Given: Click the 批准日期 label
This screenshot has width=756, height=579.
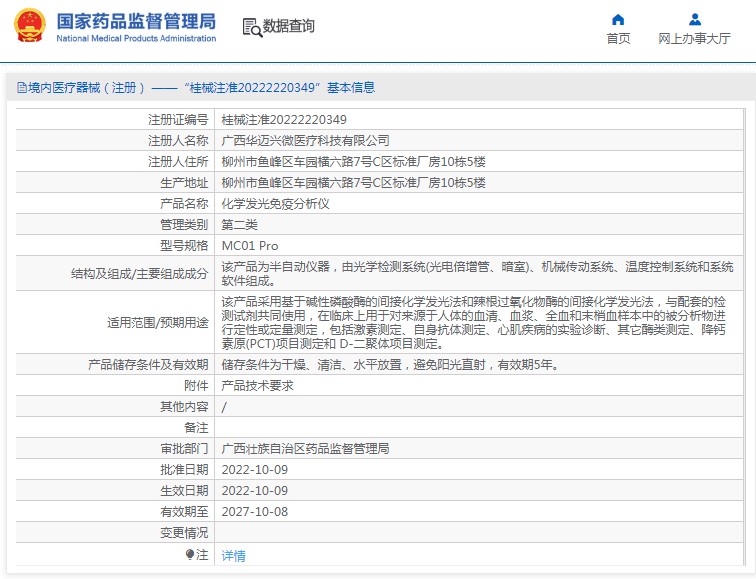Looking at the screenshot, I should coord(184,470).
